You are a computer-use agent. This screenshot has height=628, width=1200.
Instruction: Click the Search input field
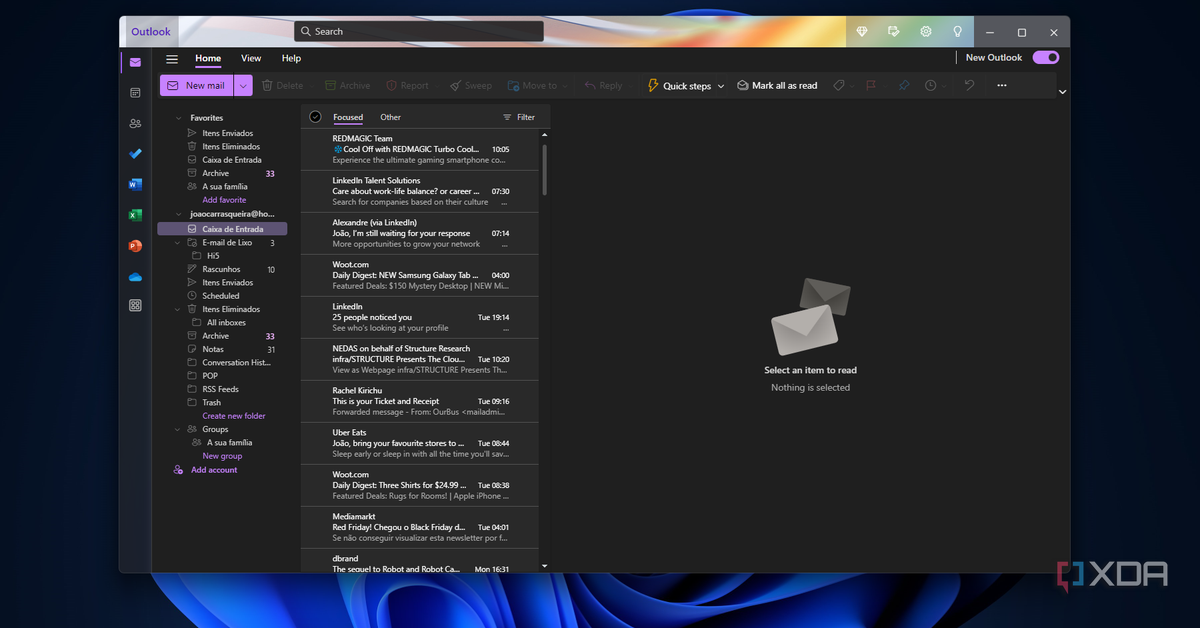click(x=420, y=32)
